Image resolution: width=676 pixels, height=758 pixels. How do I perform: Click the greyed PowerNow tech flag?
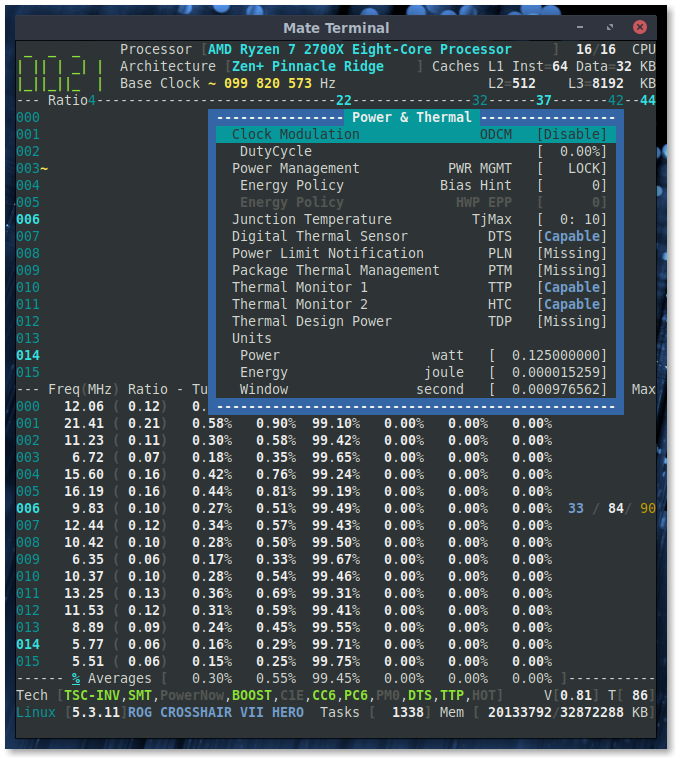(191, 695)
